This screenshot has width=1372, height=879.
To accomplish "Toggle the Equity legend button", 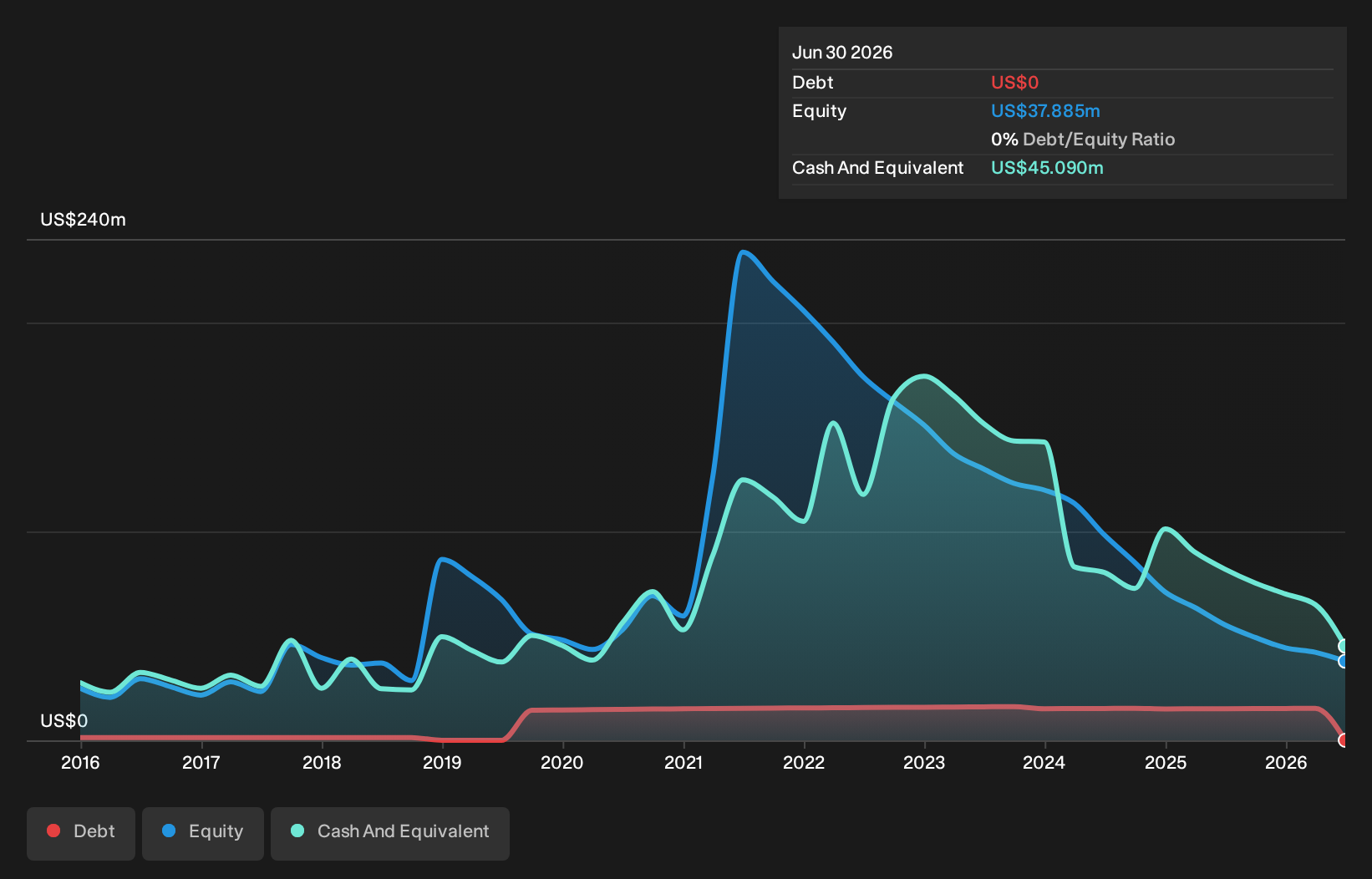I will point(203,833).
